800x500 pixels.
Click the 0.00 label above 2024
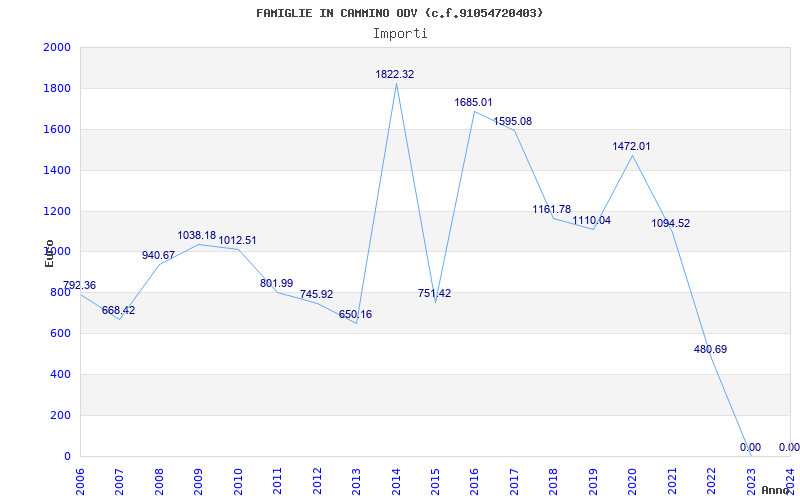(x=789, y=447)
